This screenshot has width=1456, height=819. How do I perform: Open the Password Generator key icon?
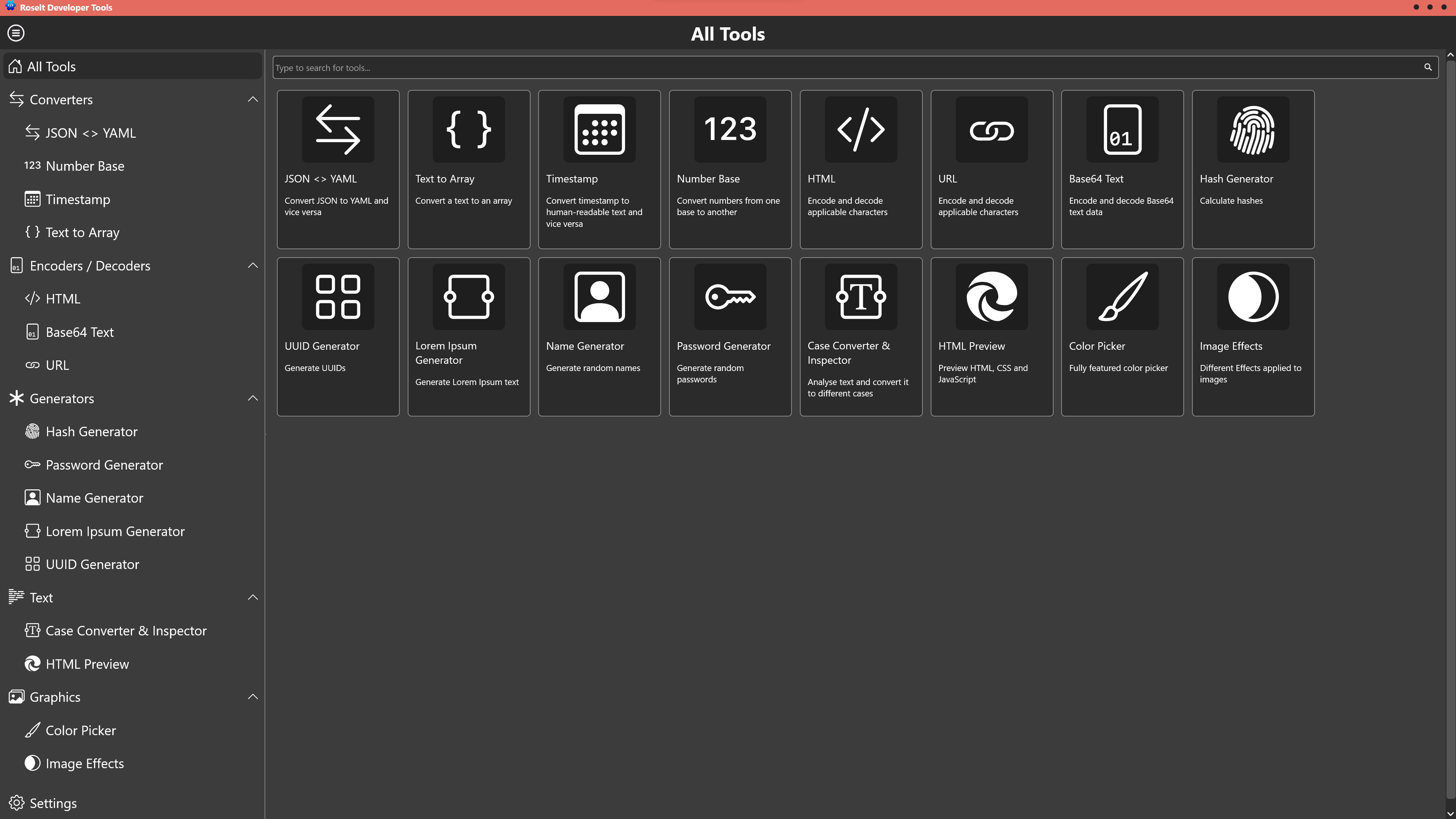pyautogui.click(x=730, y=297)
